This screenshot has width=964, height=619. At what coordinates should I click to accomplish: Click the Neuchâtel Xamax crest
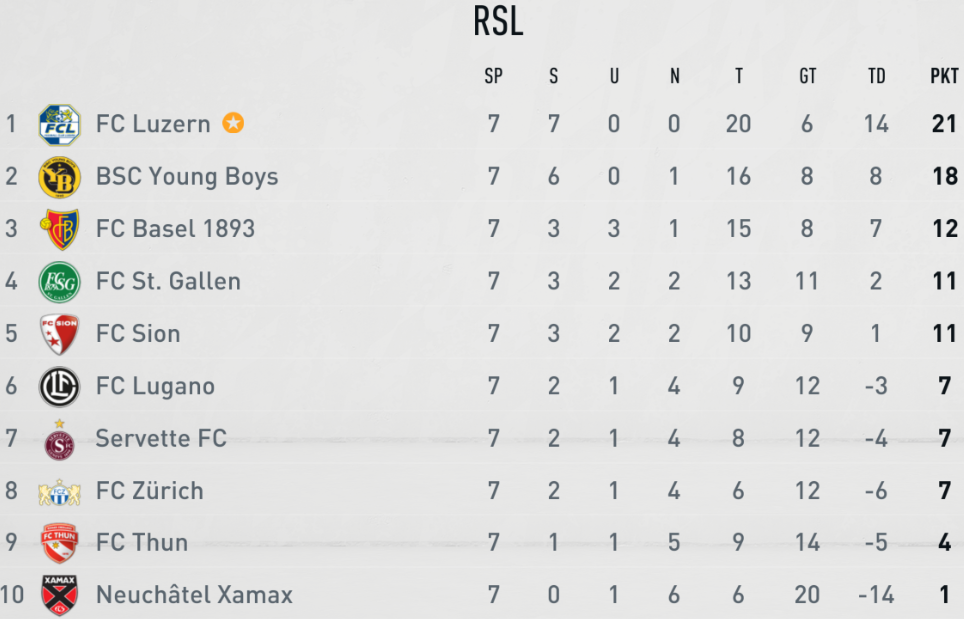(59, 595)
